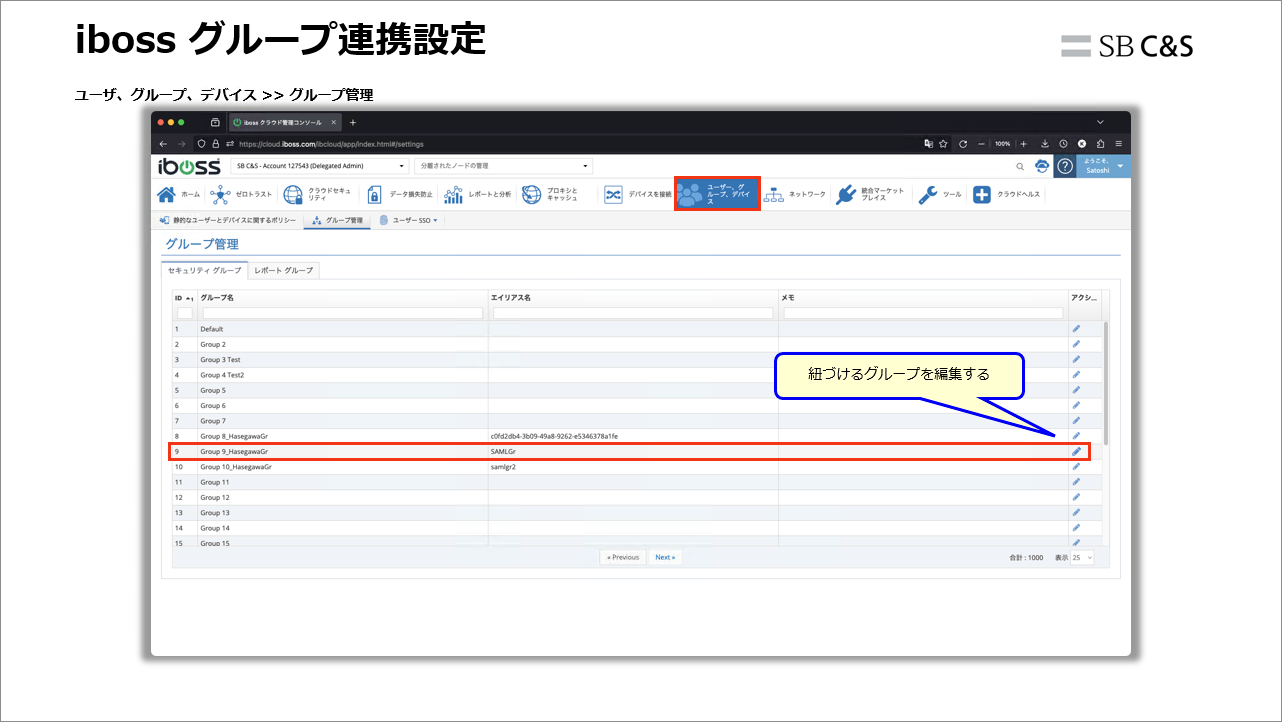Screen dimensions: 1282x722
Task: Switch to the レポート グループ tab
Action: click(282, 270)
